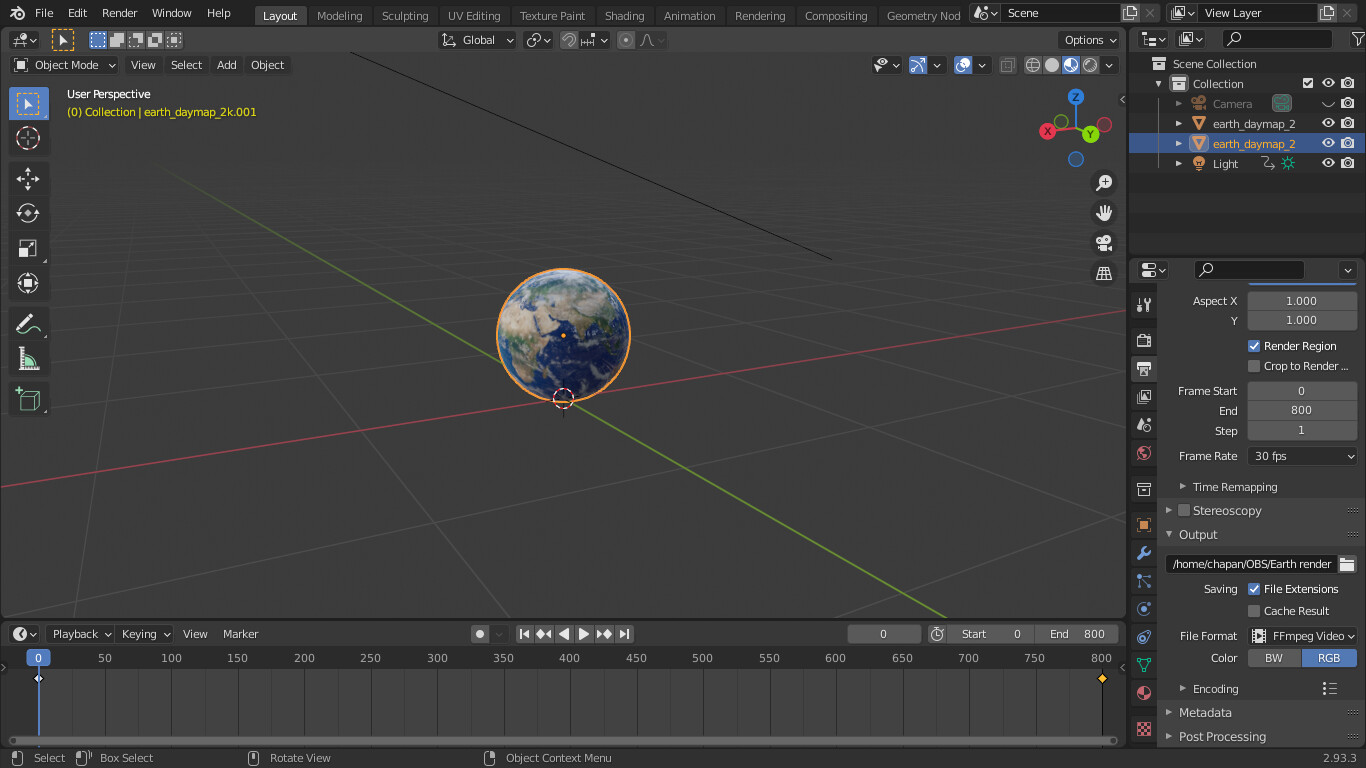The image size is (1366, 768).
Task: Activate the Annotate tool
Action: [x=28, y=324]
